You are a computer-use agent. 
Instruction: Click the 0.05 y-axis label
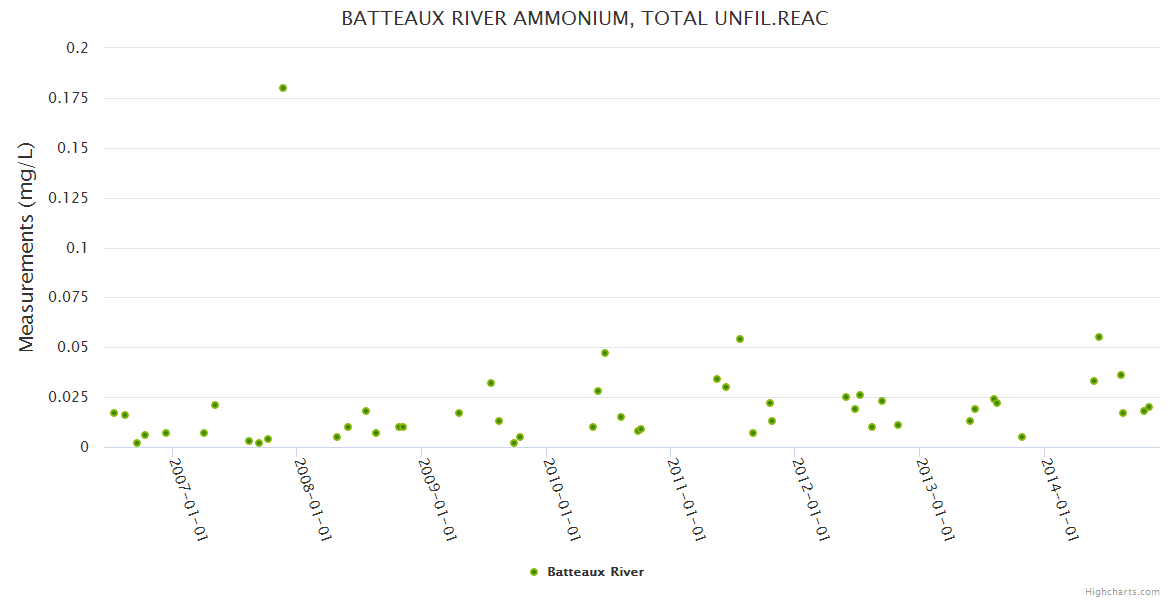coord(73,347)
